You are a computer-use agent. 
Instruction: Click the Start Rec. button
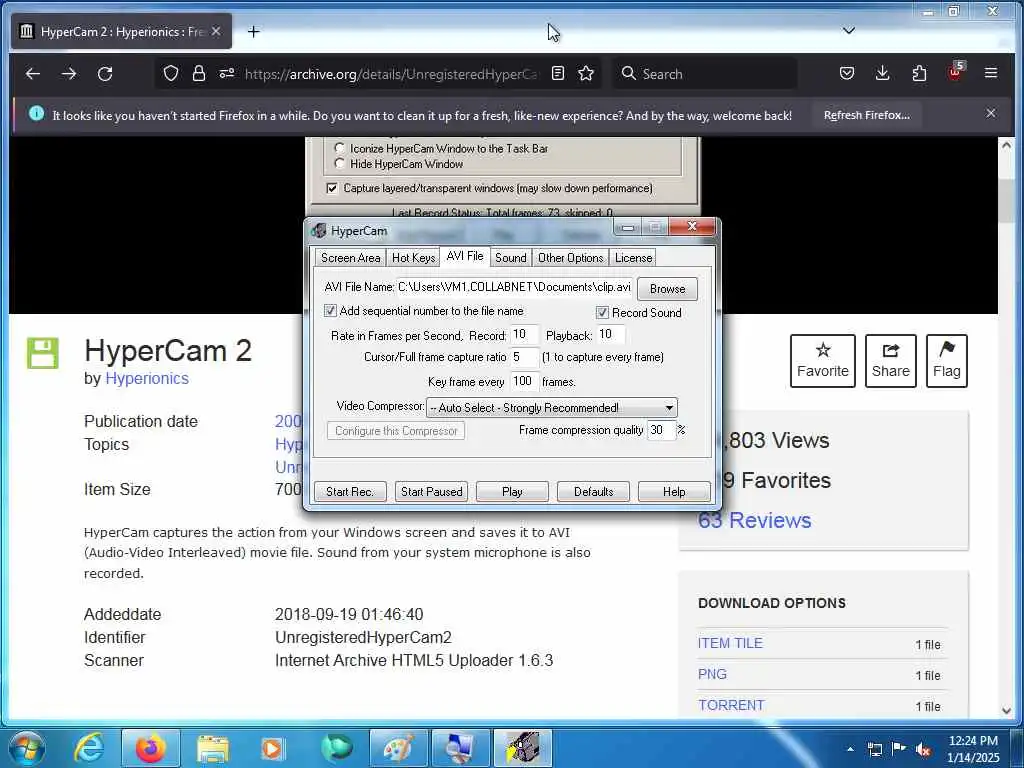(350, 491)
